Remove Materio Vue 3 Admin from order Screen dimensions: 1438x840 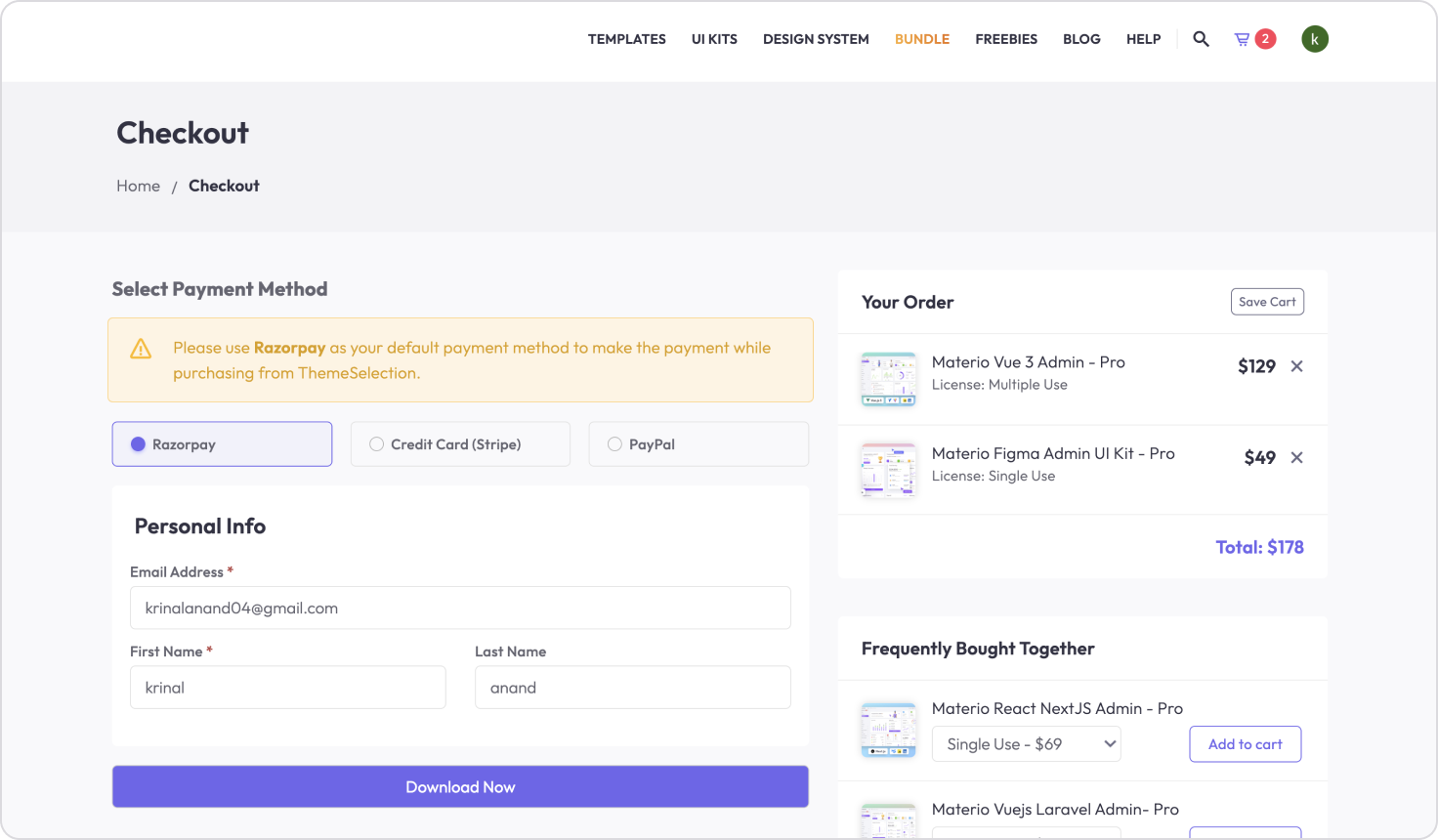click(x=1296, y=366)
